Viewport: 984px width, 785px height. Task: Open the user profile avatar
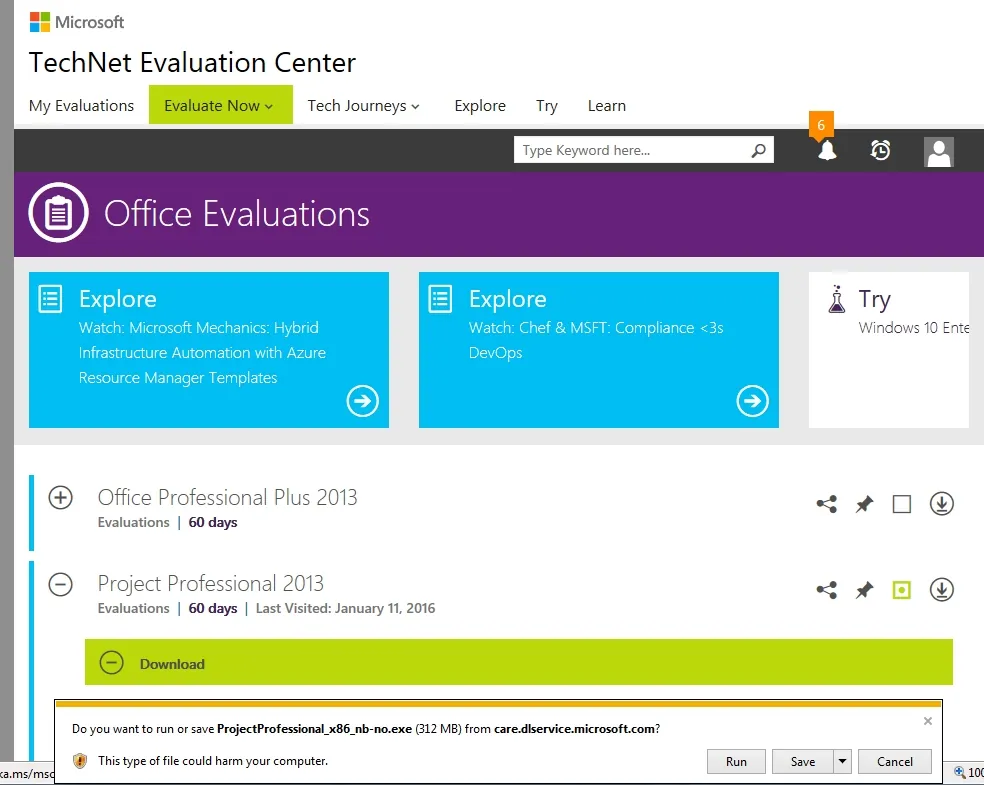pyautogui.click(x=939, y=152)
